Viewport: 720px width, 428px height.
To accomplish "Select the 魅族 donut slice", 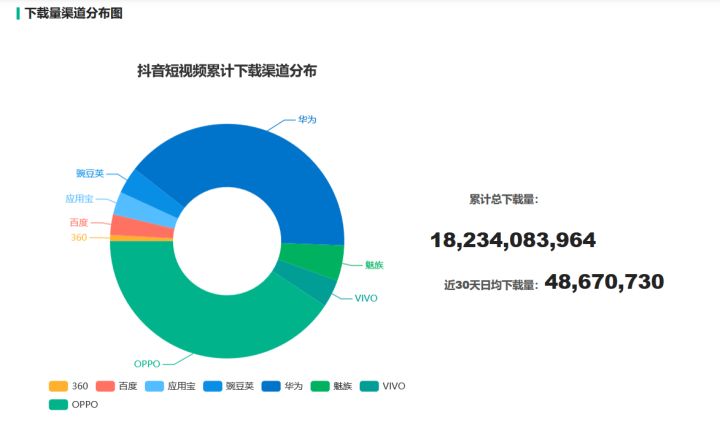I will 312,259.
